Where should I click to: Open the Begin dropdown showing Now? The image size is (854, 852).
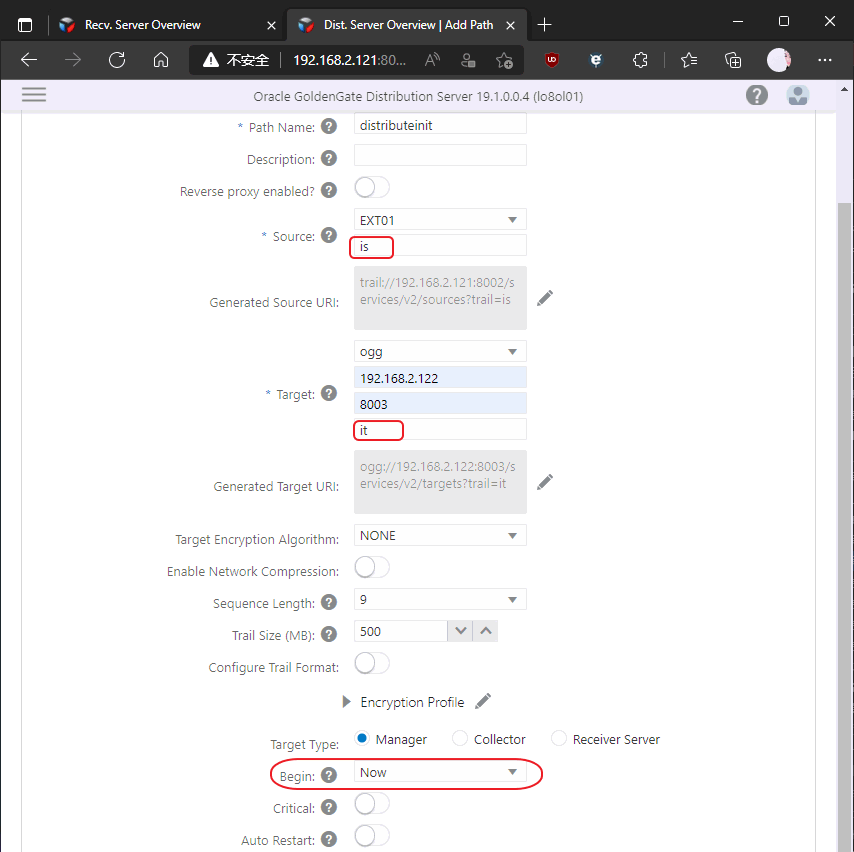click(440, 772)
